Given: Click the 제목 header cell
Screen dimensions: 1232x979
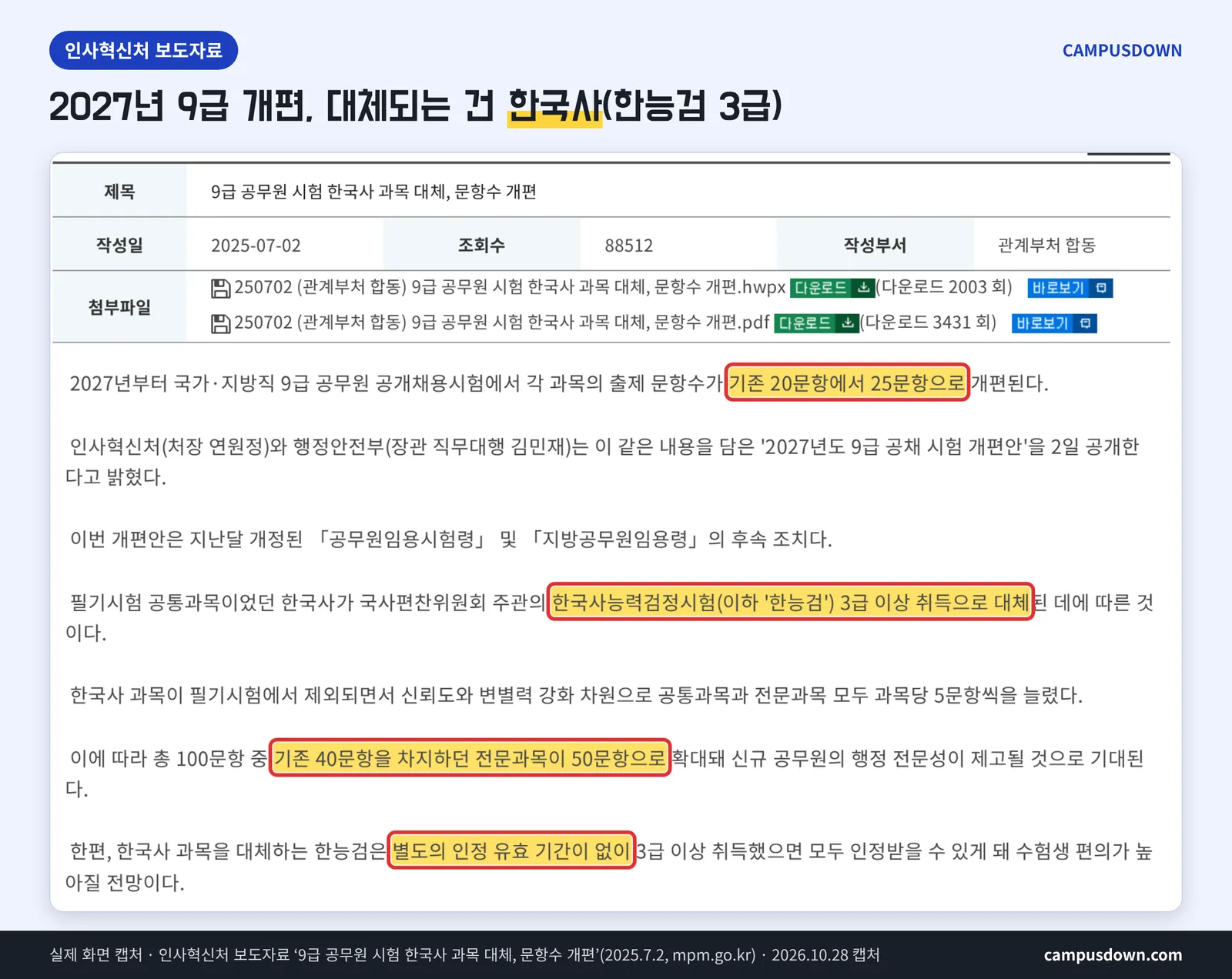Looking at the screenshot, I should (119, 191).
